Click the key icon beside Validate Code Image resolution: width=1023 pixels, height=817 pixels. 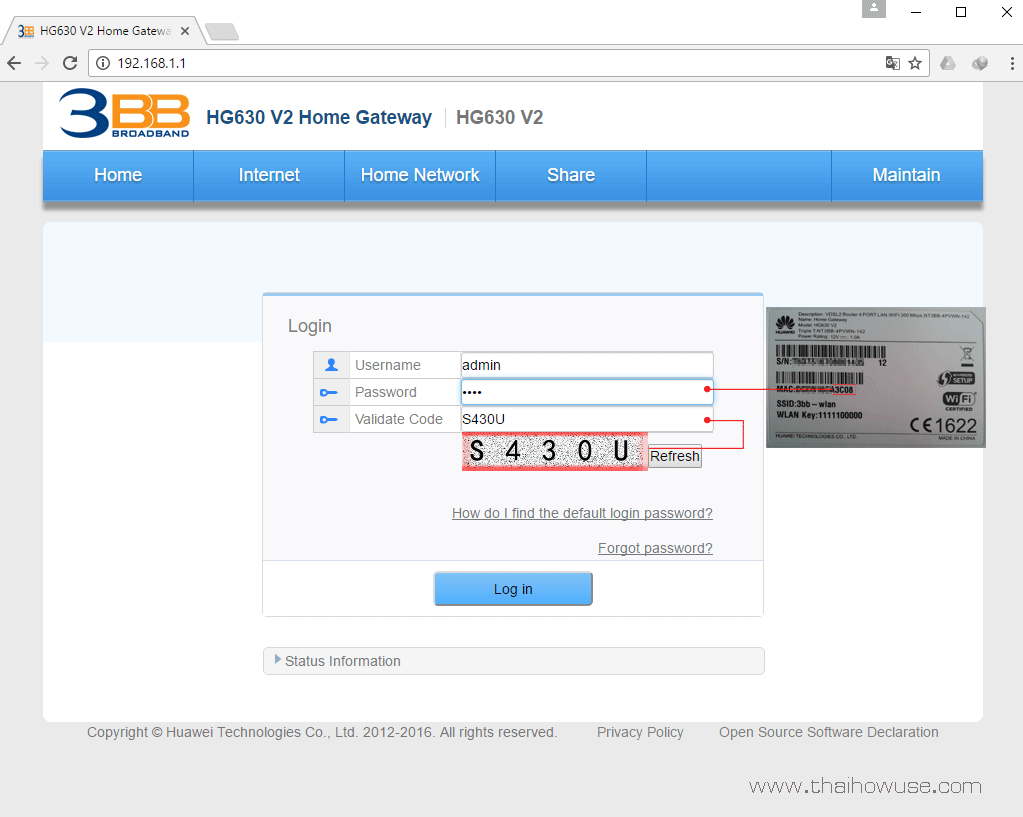pyautogui.click(x=329, y=419)
